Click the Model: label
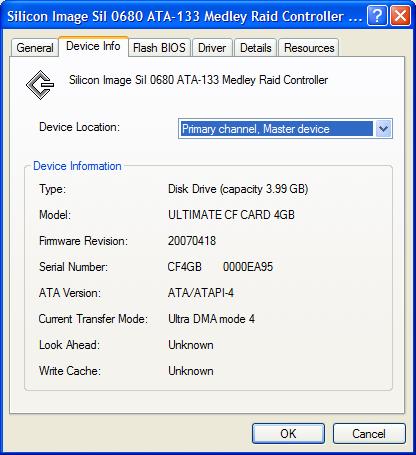416x455 pixels. [55, 215]
